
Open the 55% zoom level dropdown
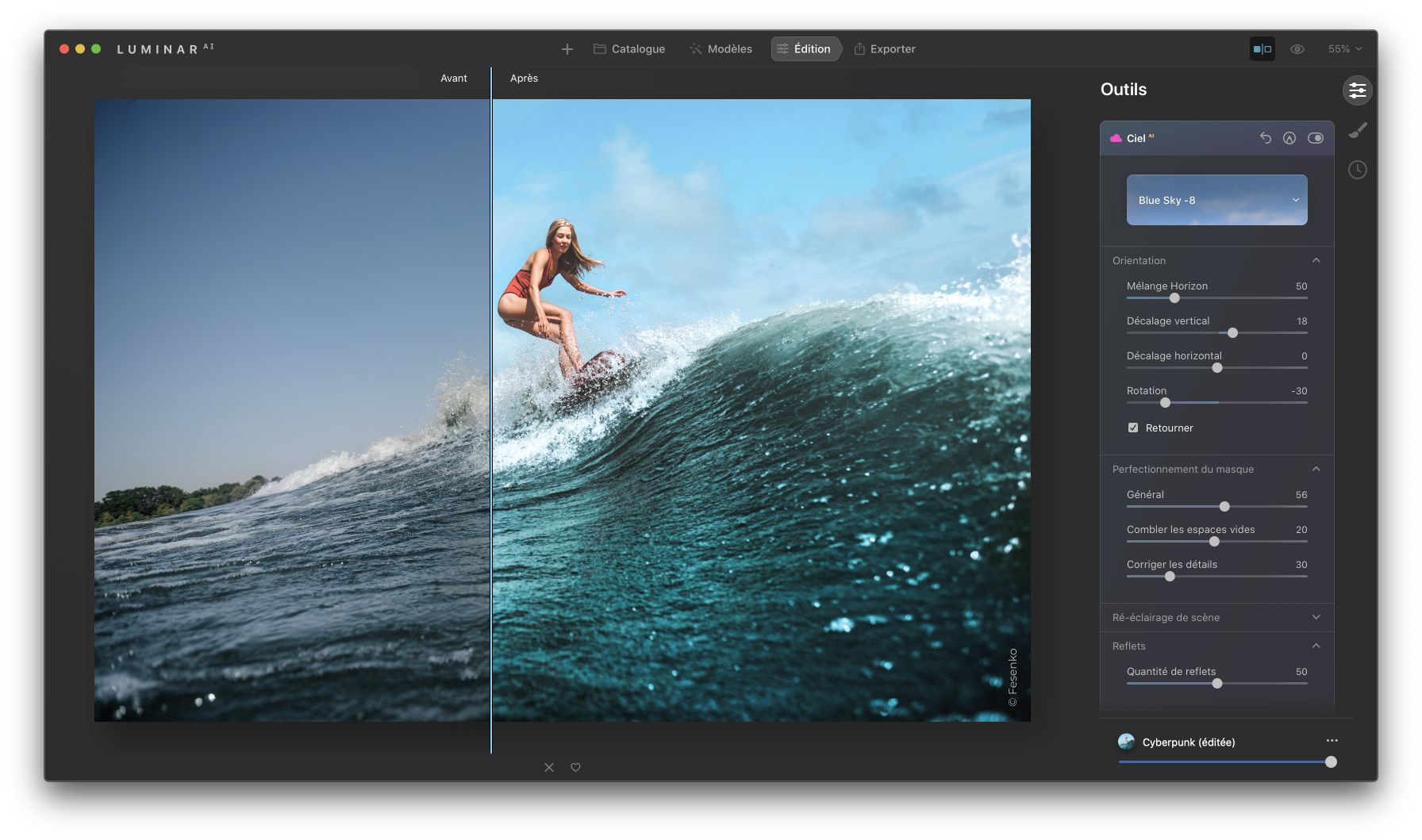tap(1344, 48)
